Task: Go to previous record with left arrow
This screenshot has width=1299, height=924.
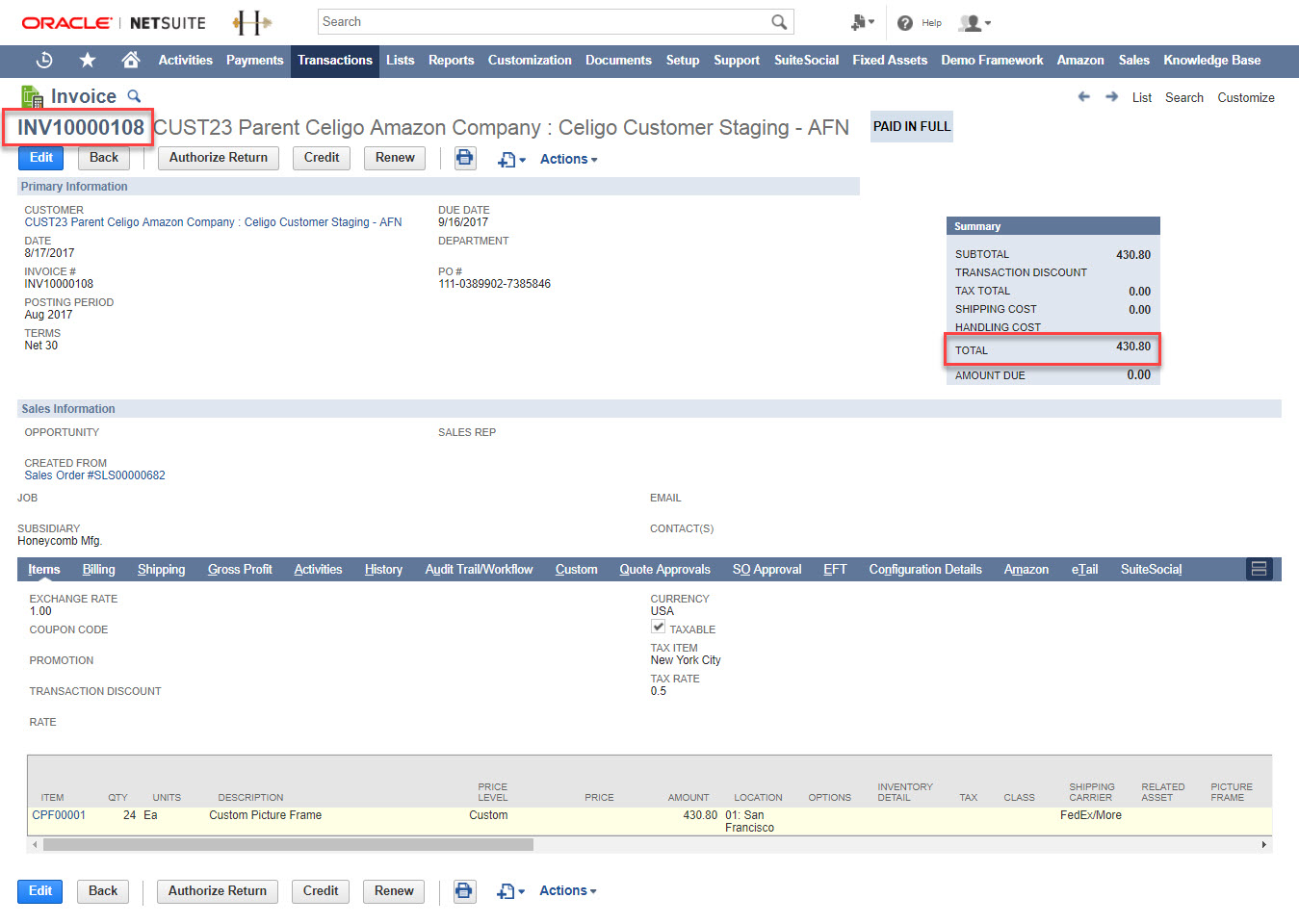Action: coord(1084,96)
